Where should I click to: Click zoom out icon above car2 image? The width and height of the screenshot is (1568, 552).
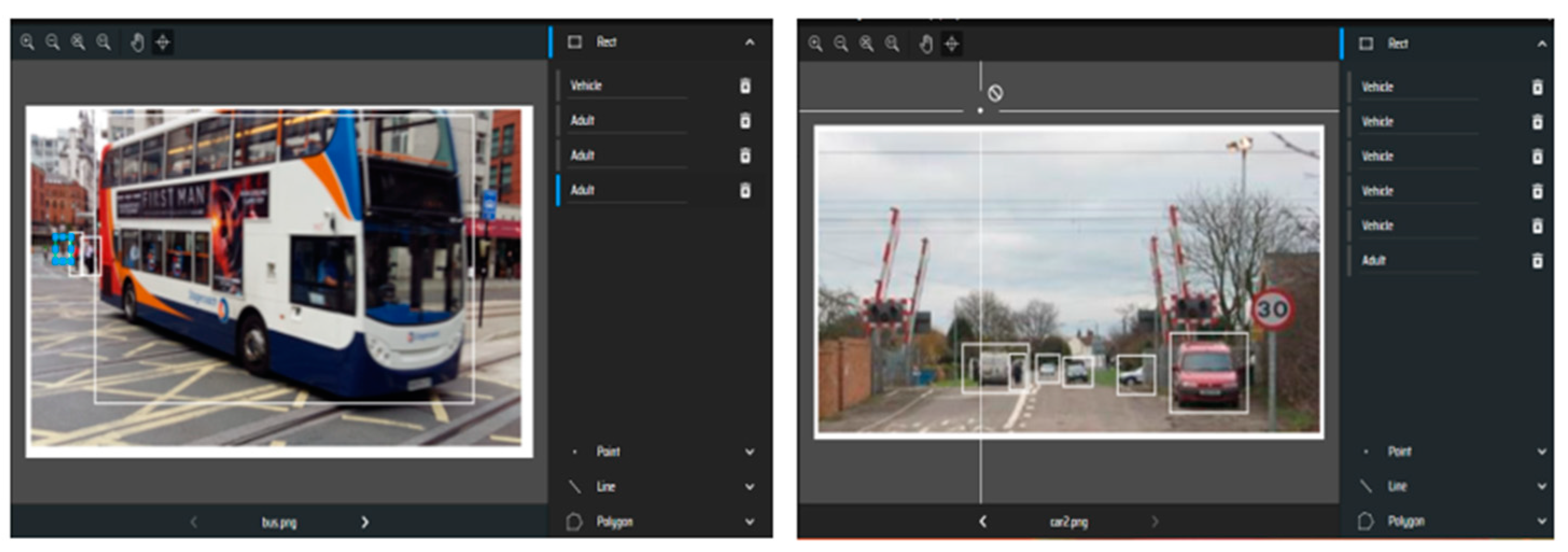841,44
